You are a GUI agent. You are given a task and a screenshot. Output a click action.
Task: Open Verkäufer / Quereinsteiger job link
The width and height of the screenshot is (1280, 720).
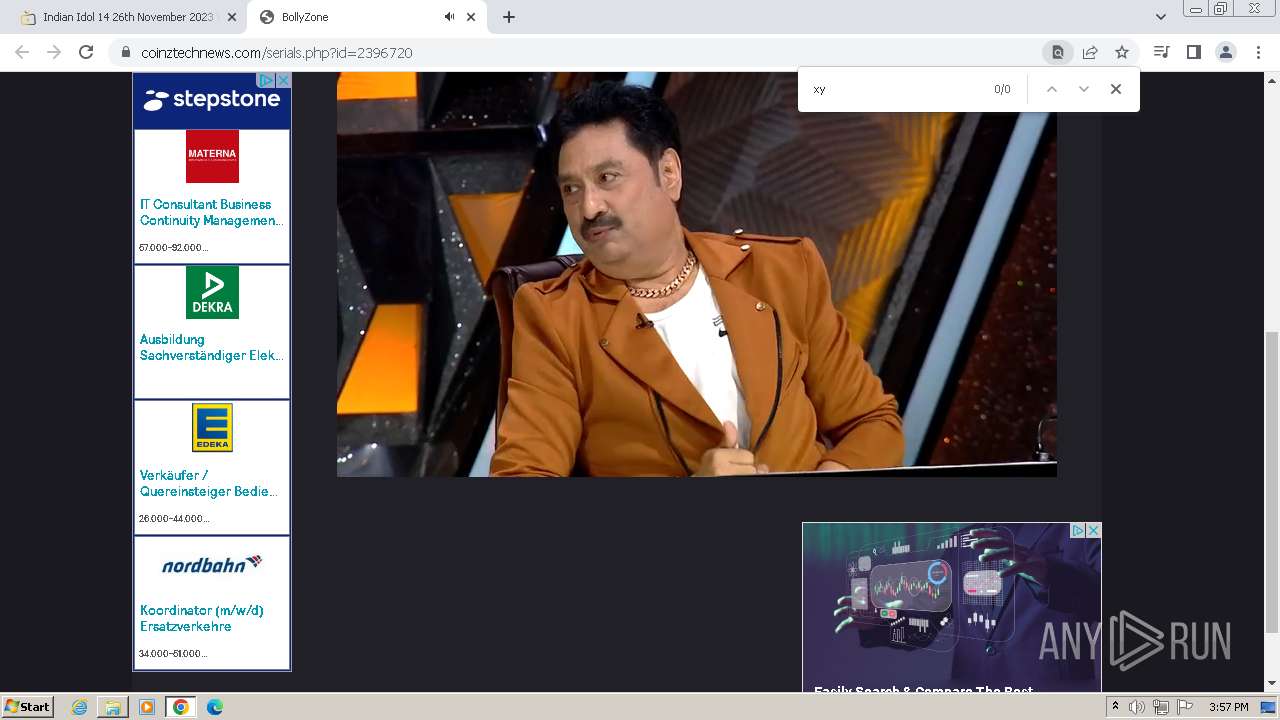208,483
